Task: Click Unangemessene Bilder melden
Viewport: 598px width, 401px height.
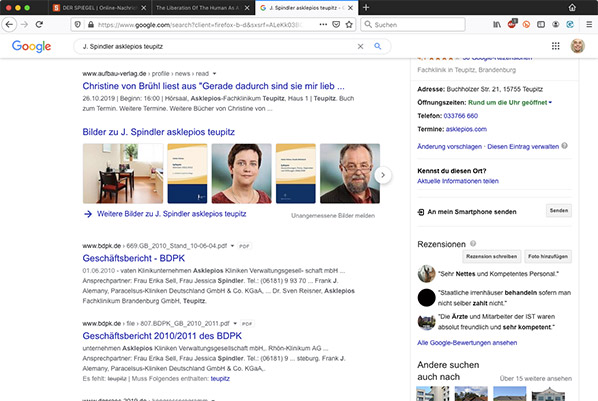Action: 333,216
